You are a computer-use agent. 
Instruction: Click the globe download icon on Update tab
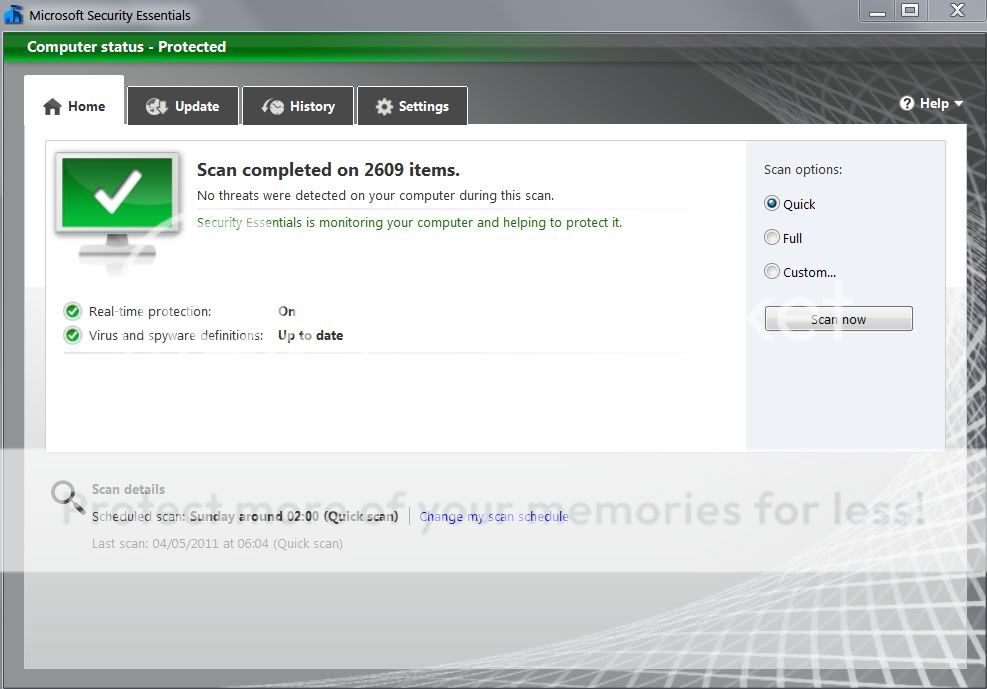[156, 106]
